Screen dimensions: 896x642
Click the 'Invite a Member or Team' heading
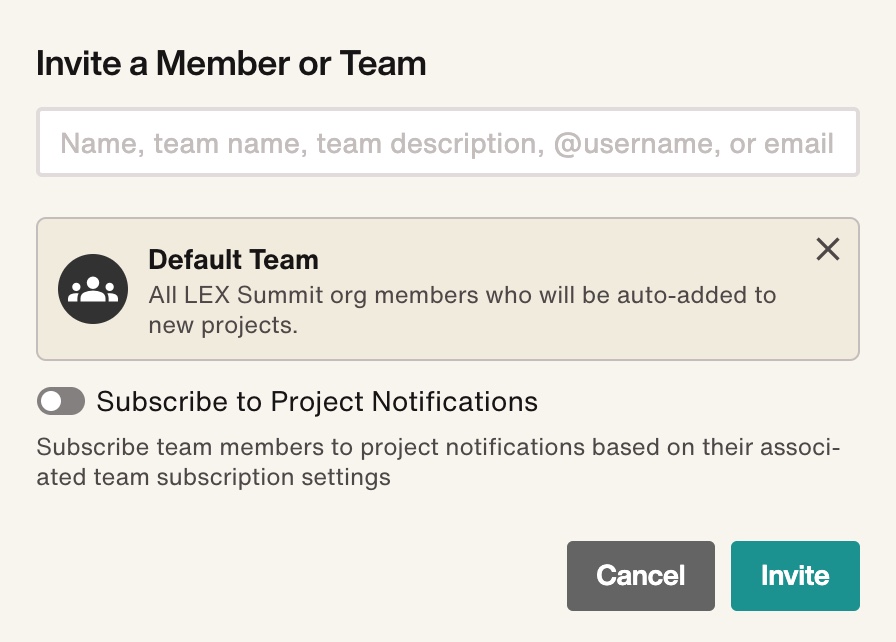(x=231, y=63)
